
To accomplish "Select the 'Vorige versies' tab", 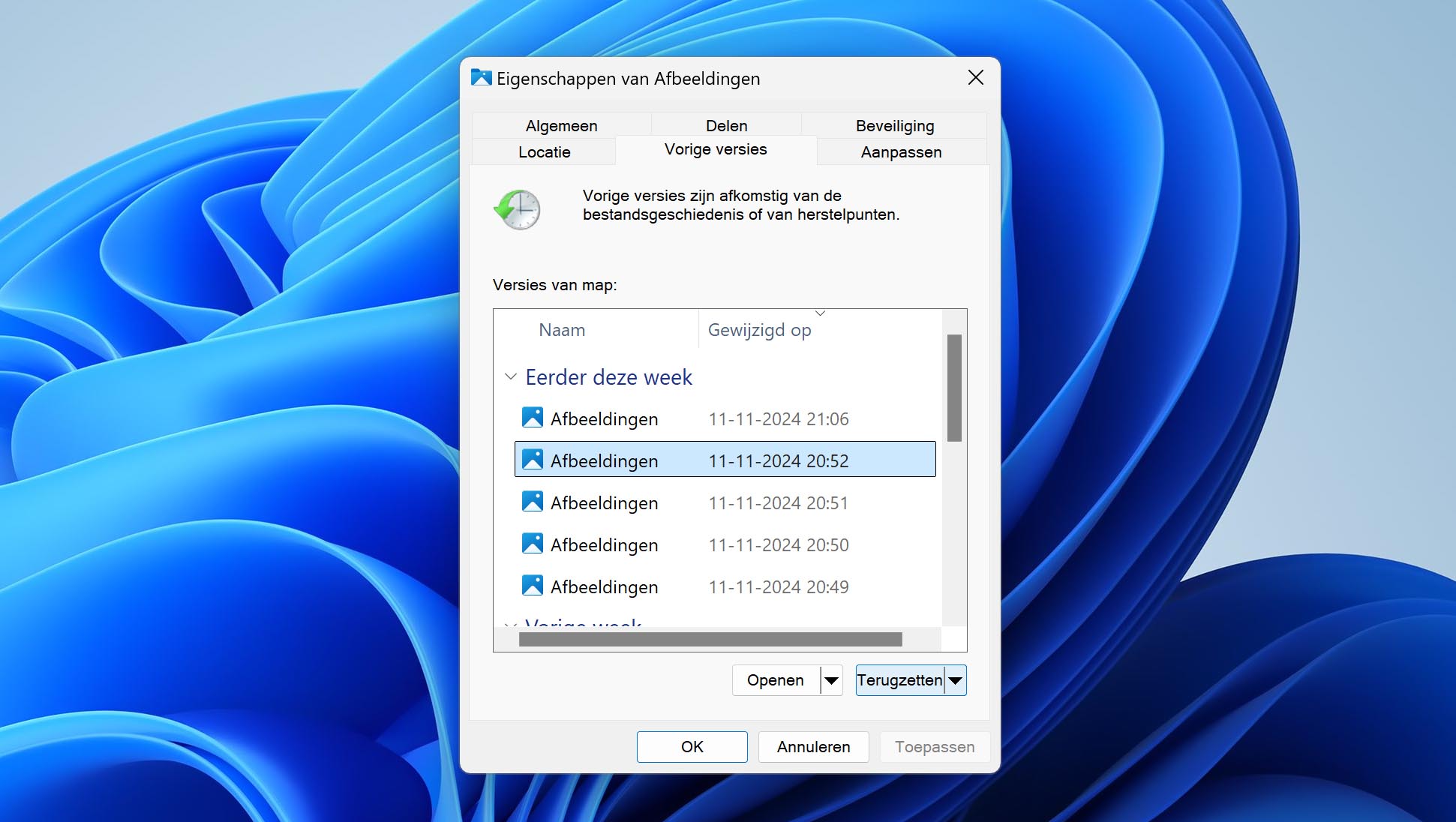I will click(x=716, y=149).
